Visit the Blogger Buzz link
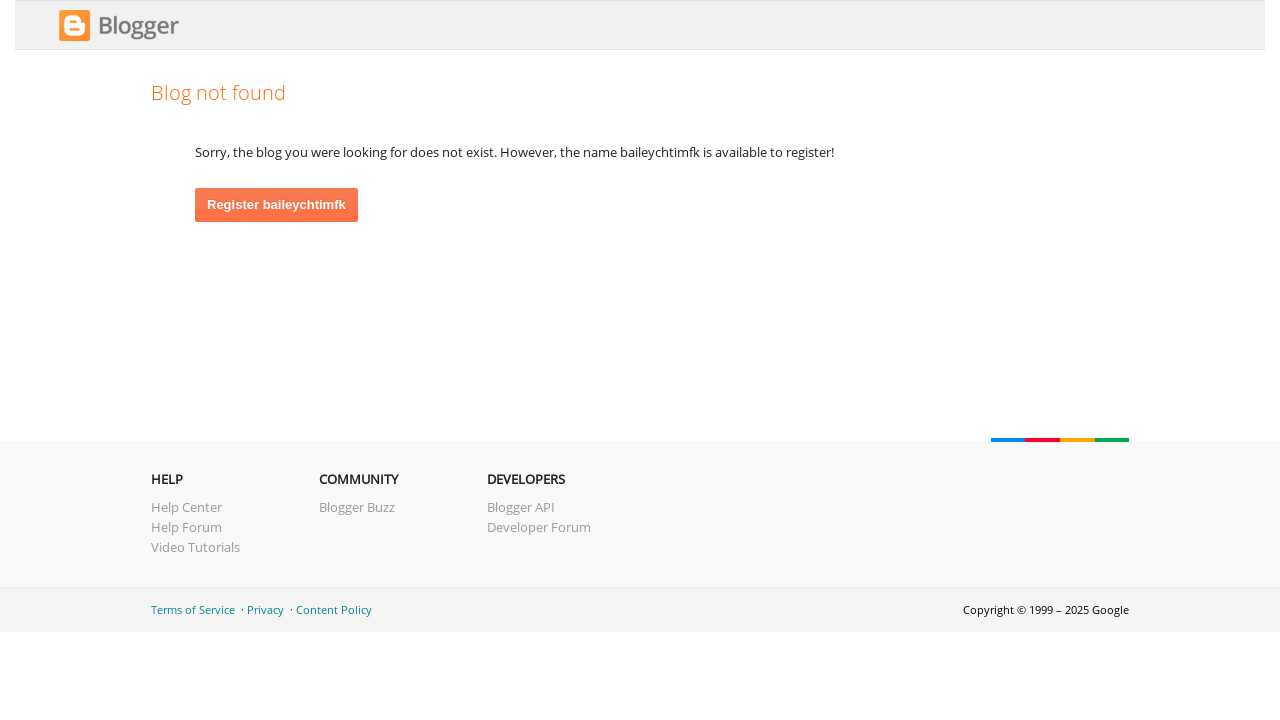This screenshot has height=720, width=1280. [x=357, y=507]
